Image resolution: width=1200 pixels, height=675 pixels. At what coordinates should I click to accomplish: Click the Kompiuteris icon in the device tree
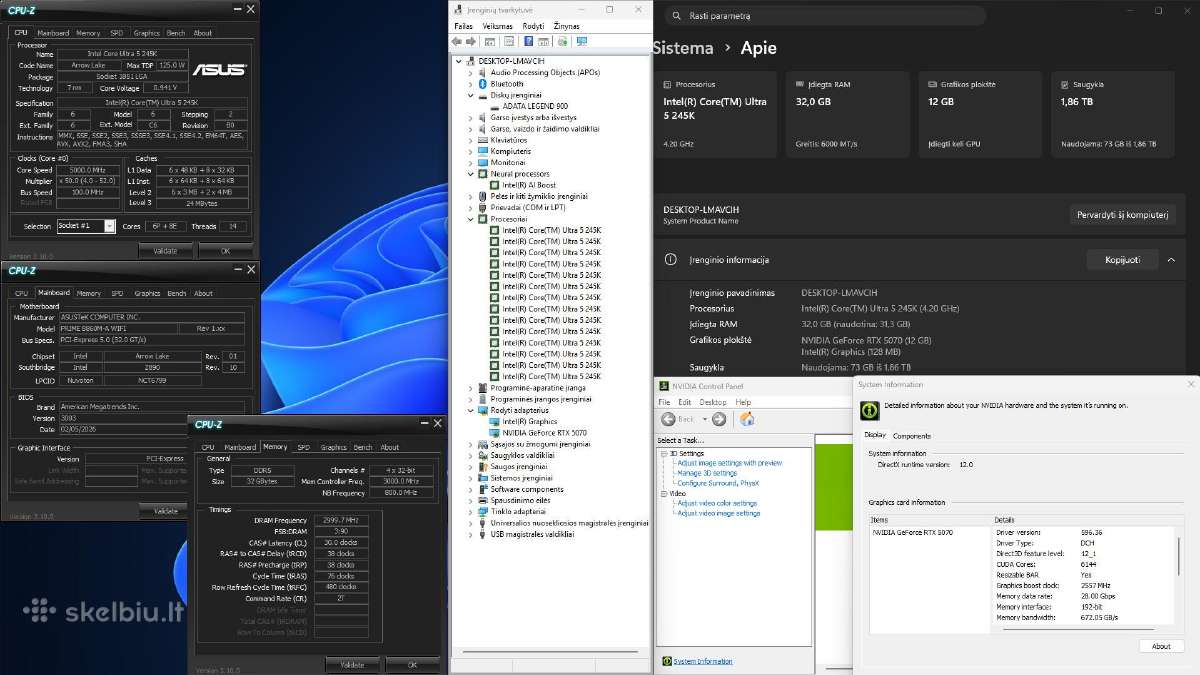pyautogui.click(x=484, y=151)
